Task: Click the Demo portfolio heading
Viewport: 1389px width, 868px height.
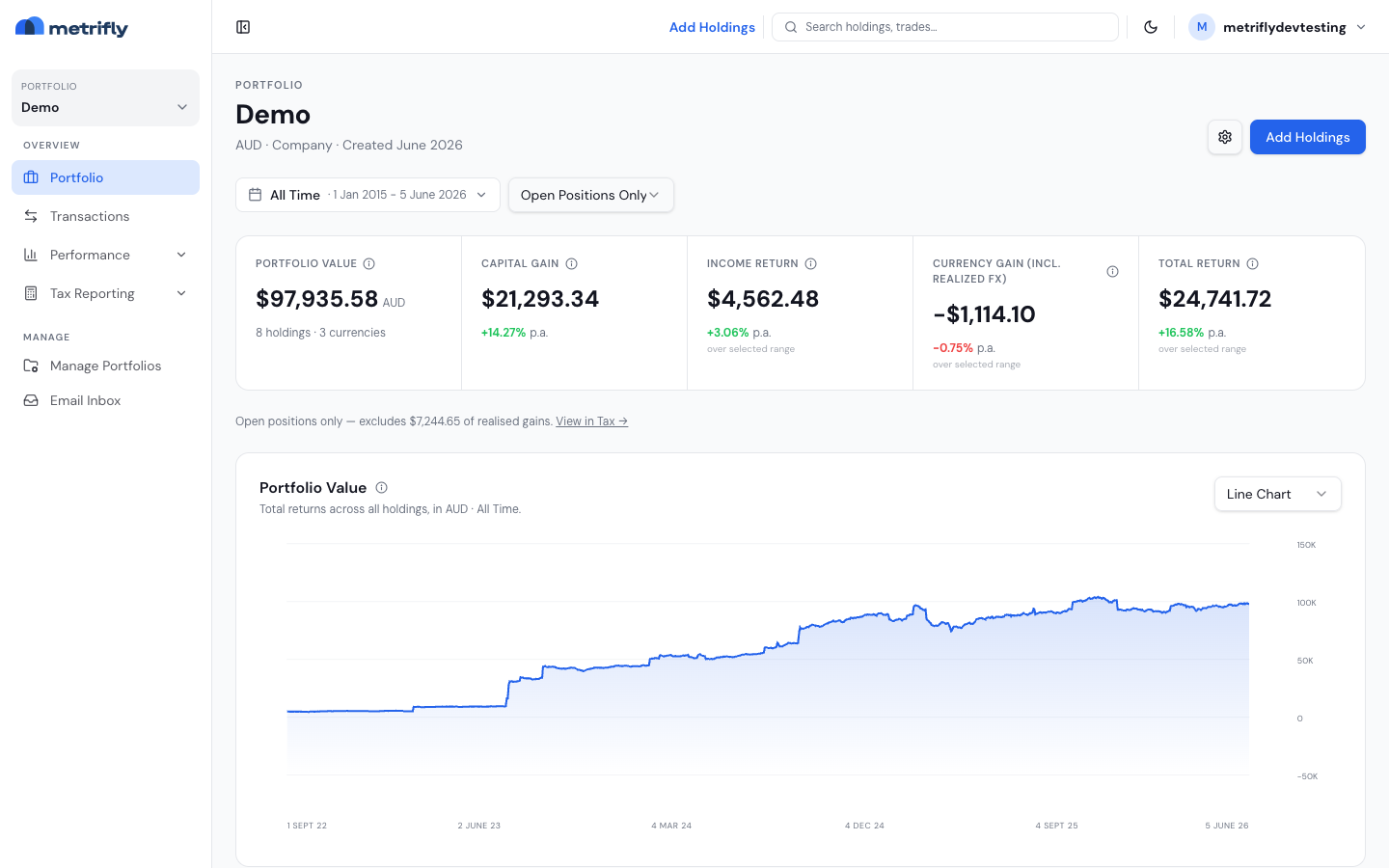Action: pos(273,115)
